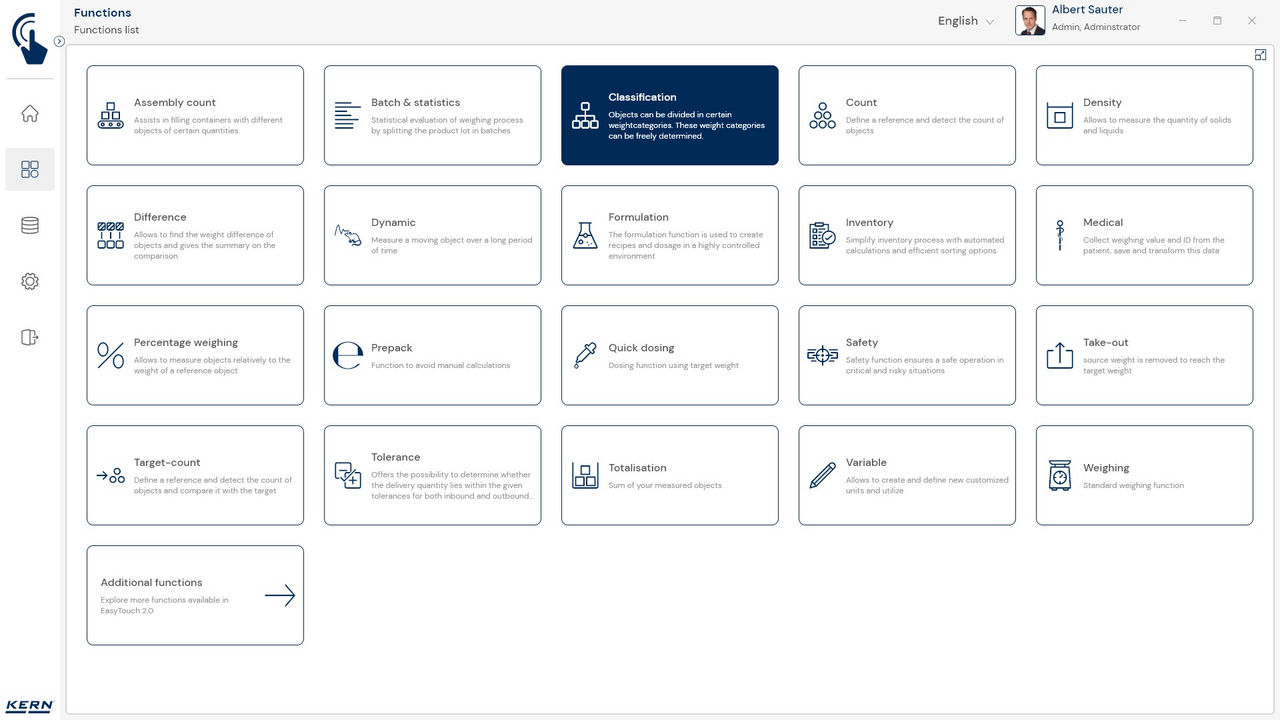Image resolution: width=1280 pixels, height=720 pixels.
Task: Open the Home page from sidebar
Action: click(x=30, y=114)
